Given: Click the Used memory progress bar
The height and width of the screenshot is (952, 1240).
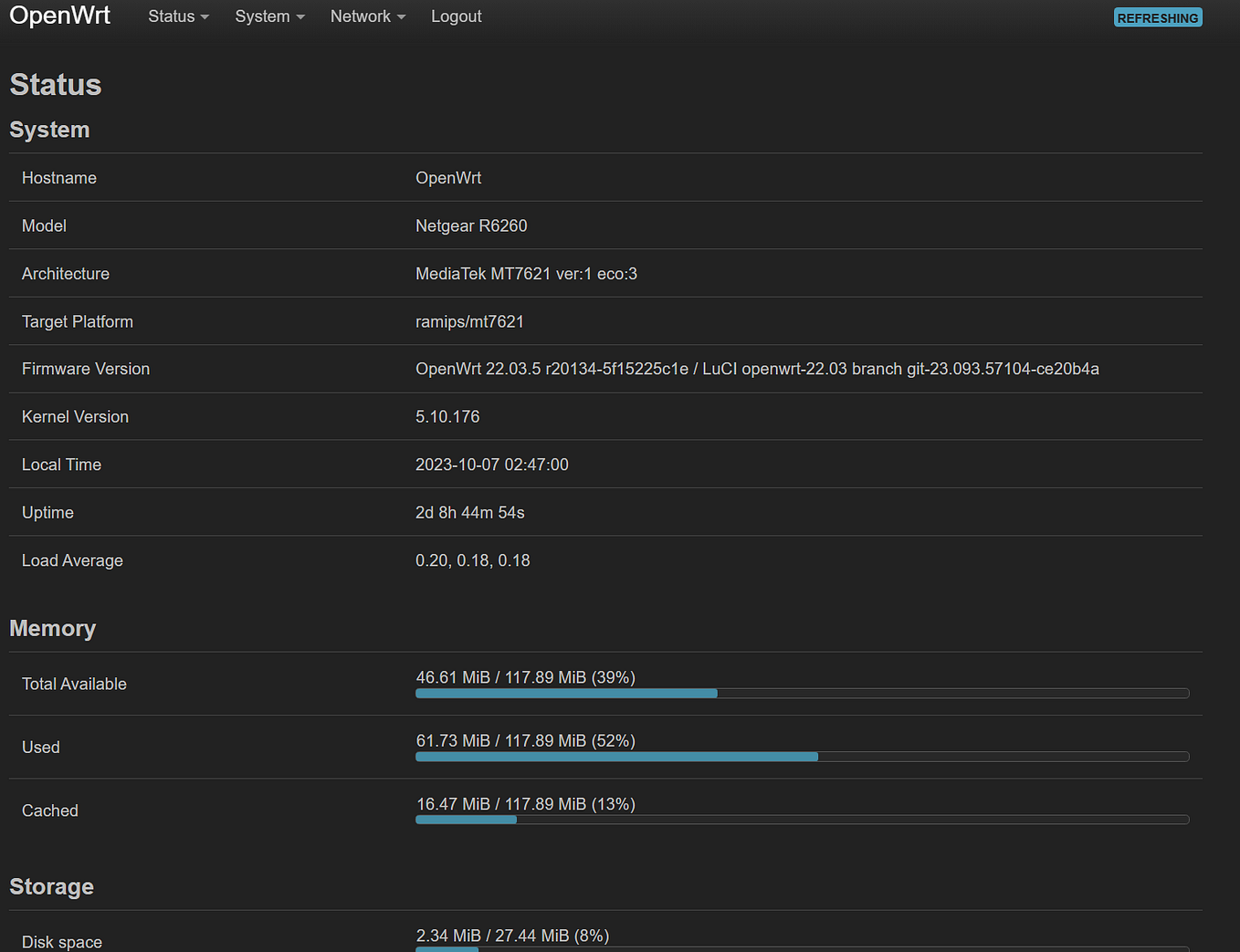Looking at the screenshot, I should coord(802,756).
